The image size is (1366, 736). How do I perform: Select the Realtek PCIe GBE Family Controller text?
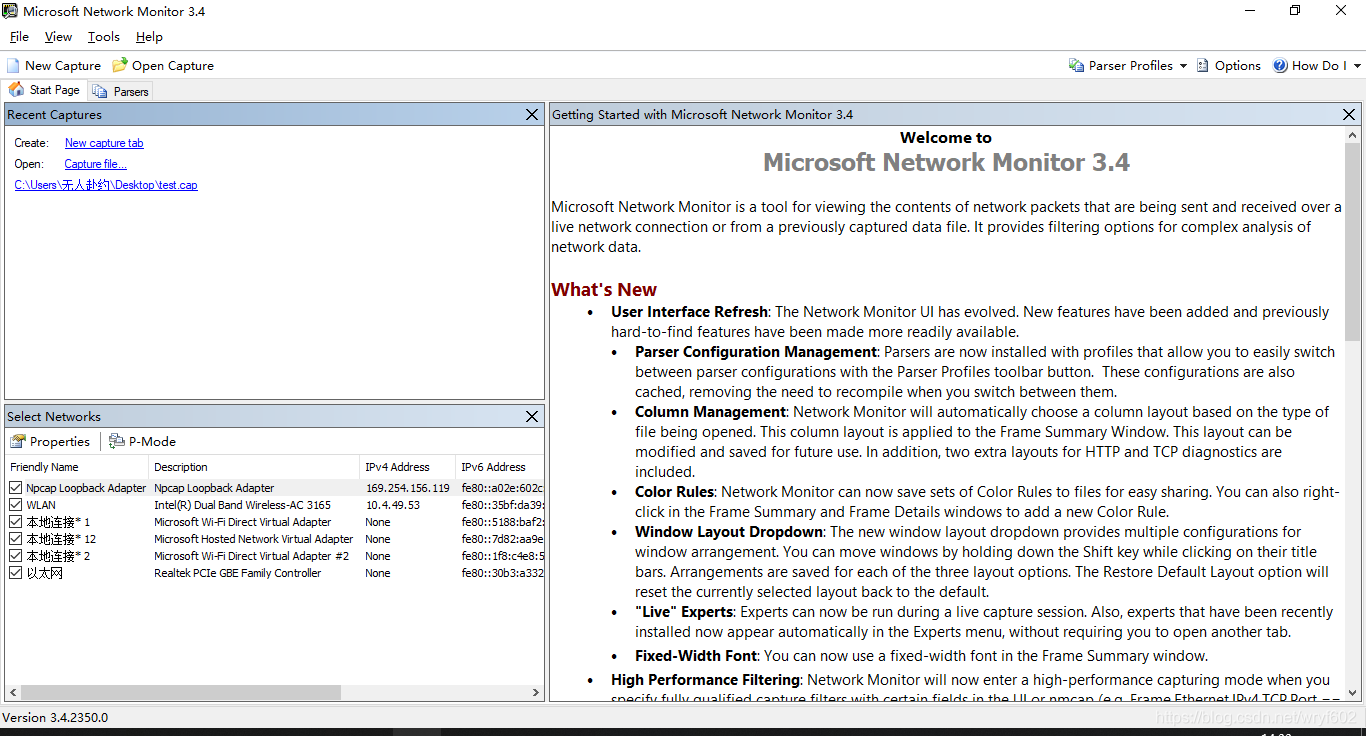coord(237,573)
